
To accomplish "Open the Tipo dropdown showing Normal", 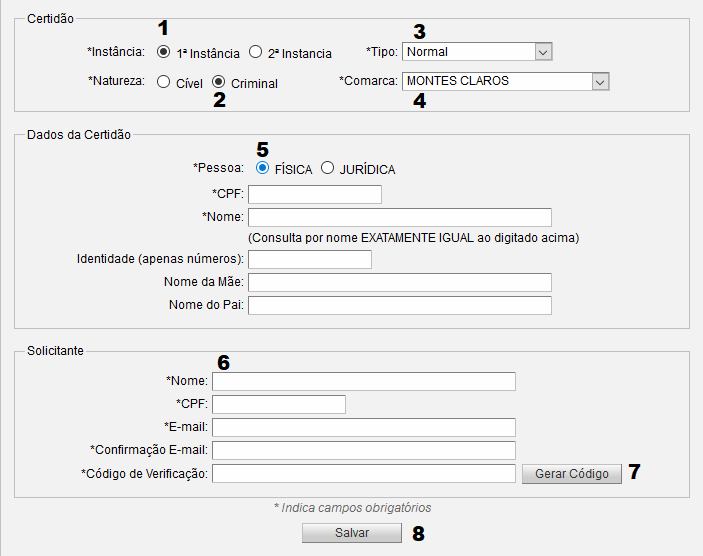I will coord(477,52).
